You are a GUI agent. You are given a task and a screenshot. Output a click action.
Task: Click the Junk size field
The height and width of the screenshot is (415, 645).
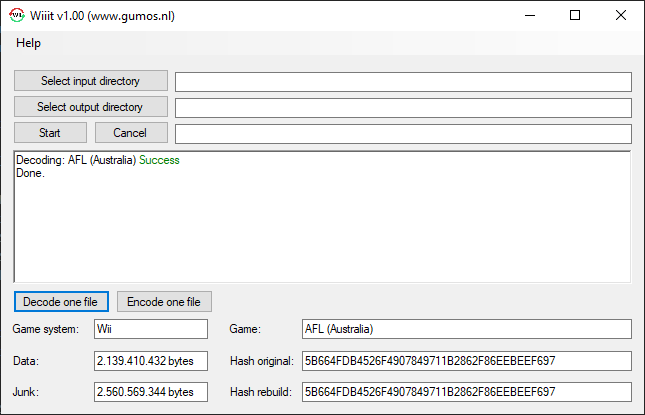coord(150,391)
